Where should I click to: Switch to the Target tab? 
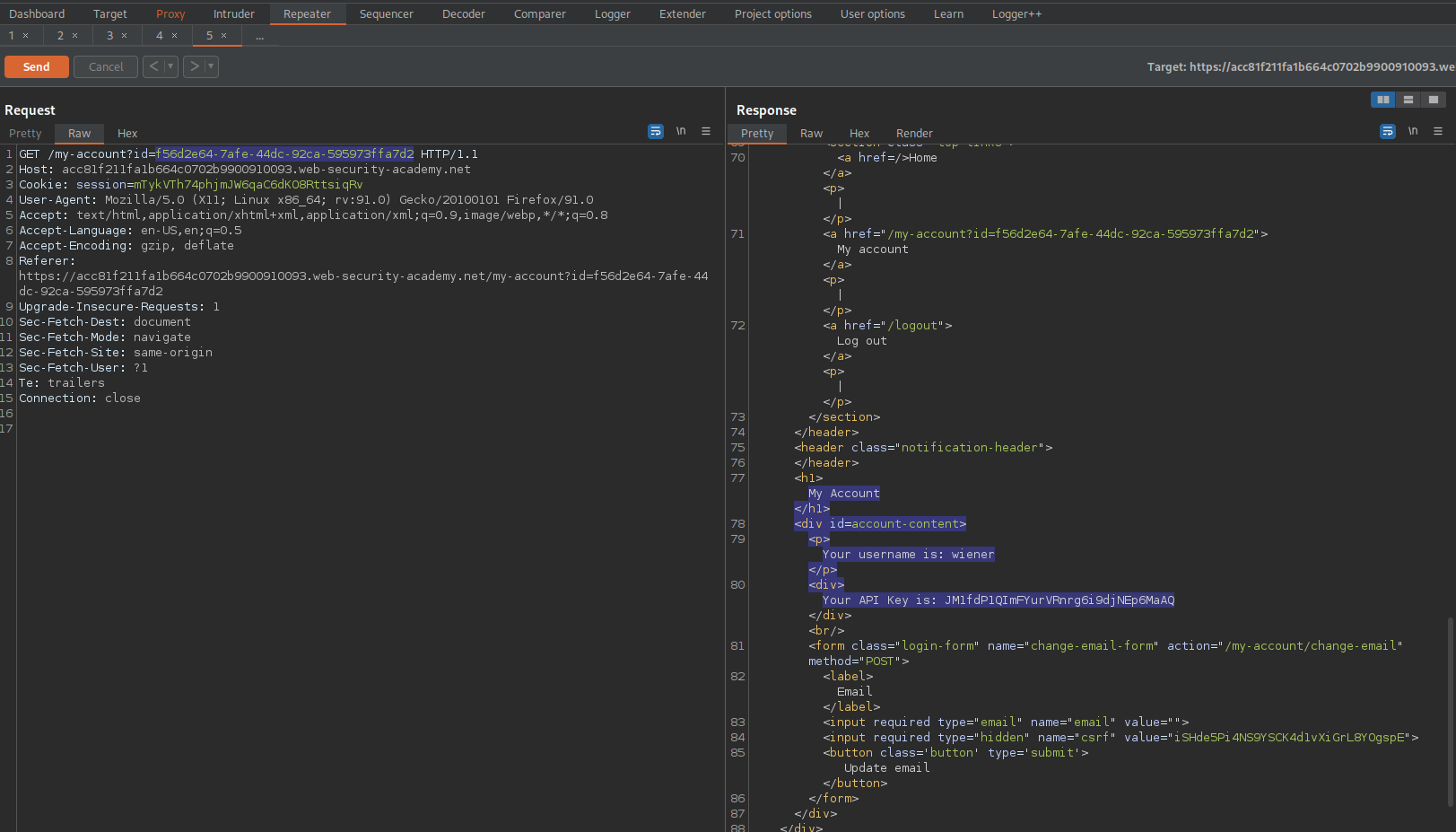[x=109, y=13]
